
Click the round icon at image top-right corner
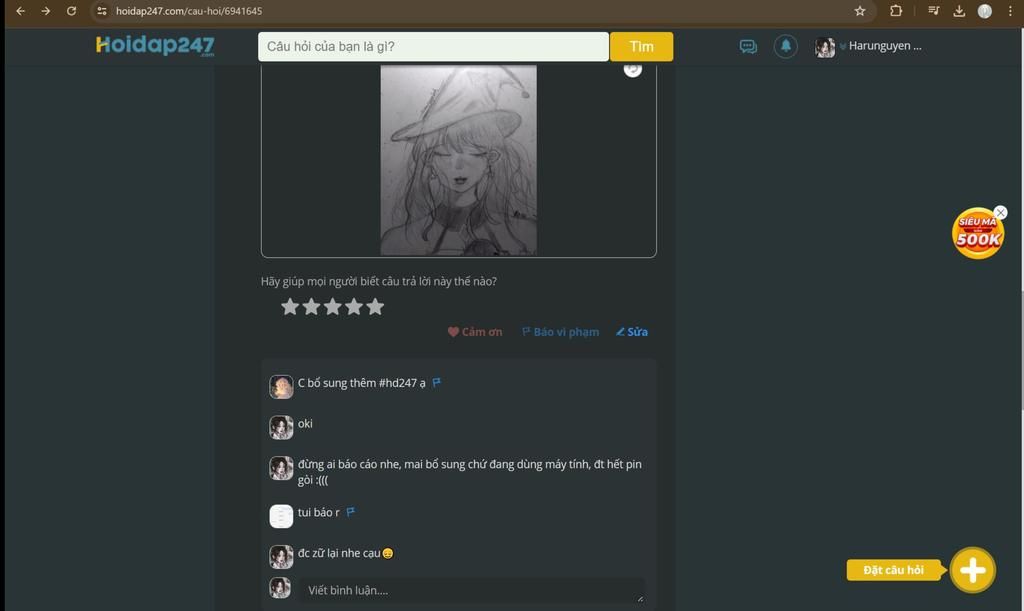pyautogui.click(x=632, y=69)
